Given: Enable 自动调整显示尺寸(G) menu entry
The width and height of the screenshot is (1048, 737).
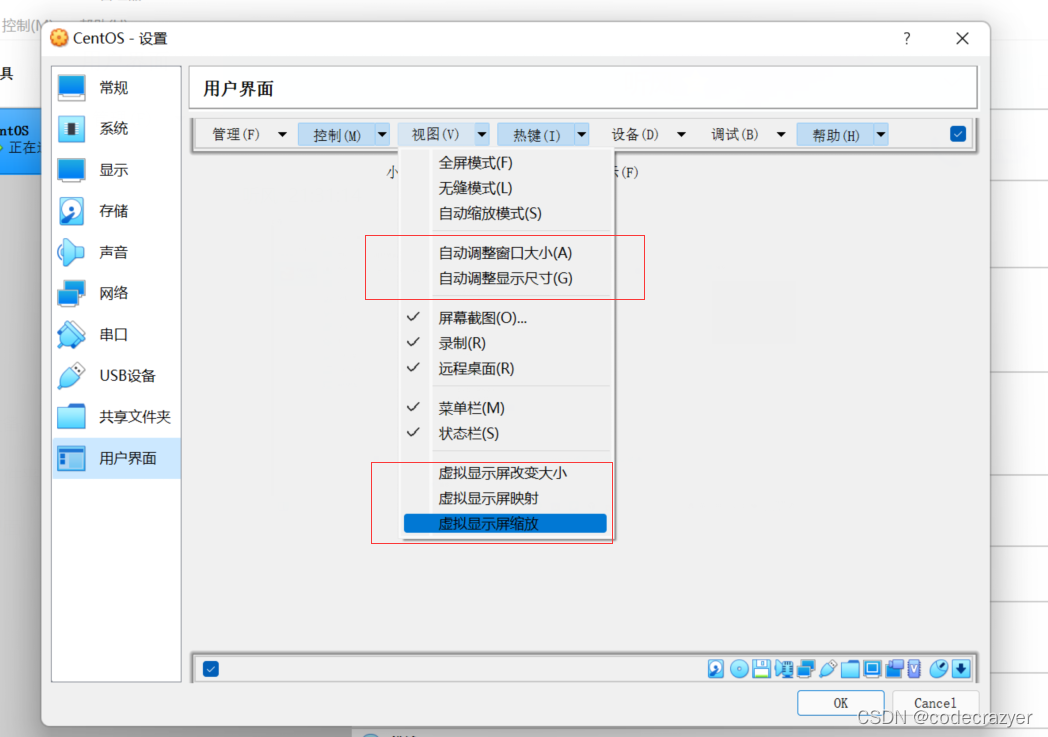Looking at the screenshot, I should tap(507, 278).
